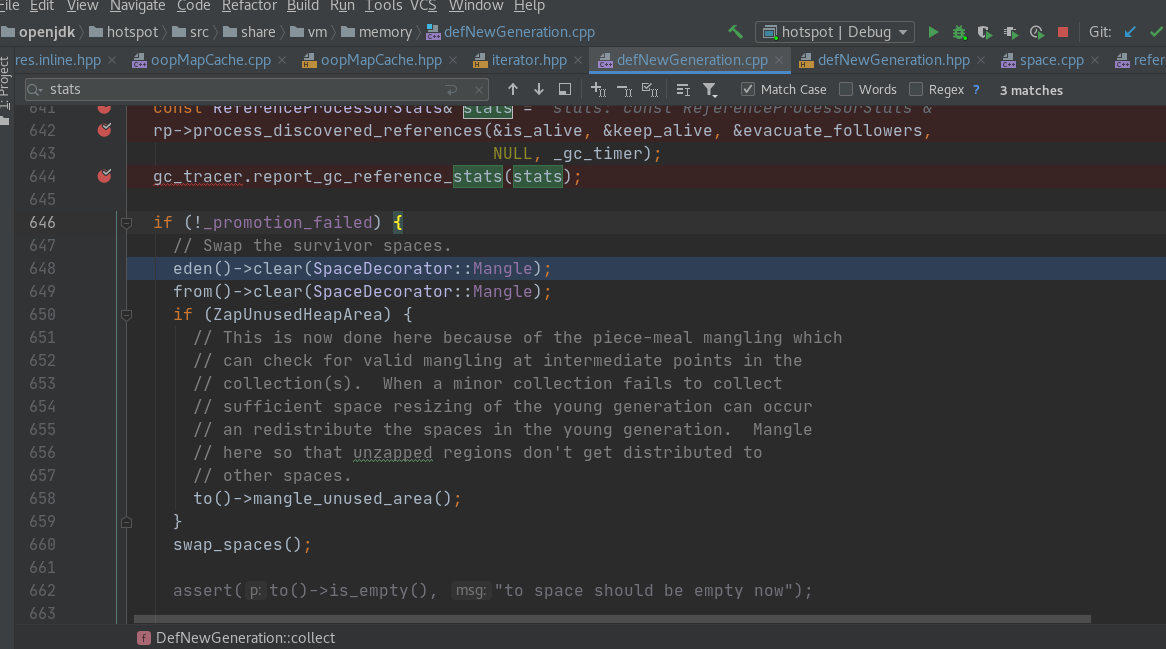Viewport: 1166px width, 649px height.
Task: Open the Help menu
Action: point(529,6)
